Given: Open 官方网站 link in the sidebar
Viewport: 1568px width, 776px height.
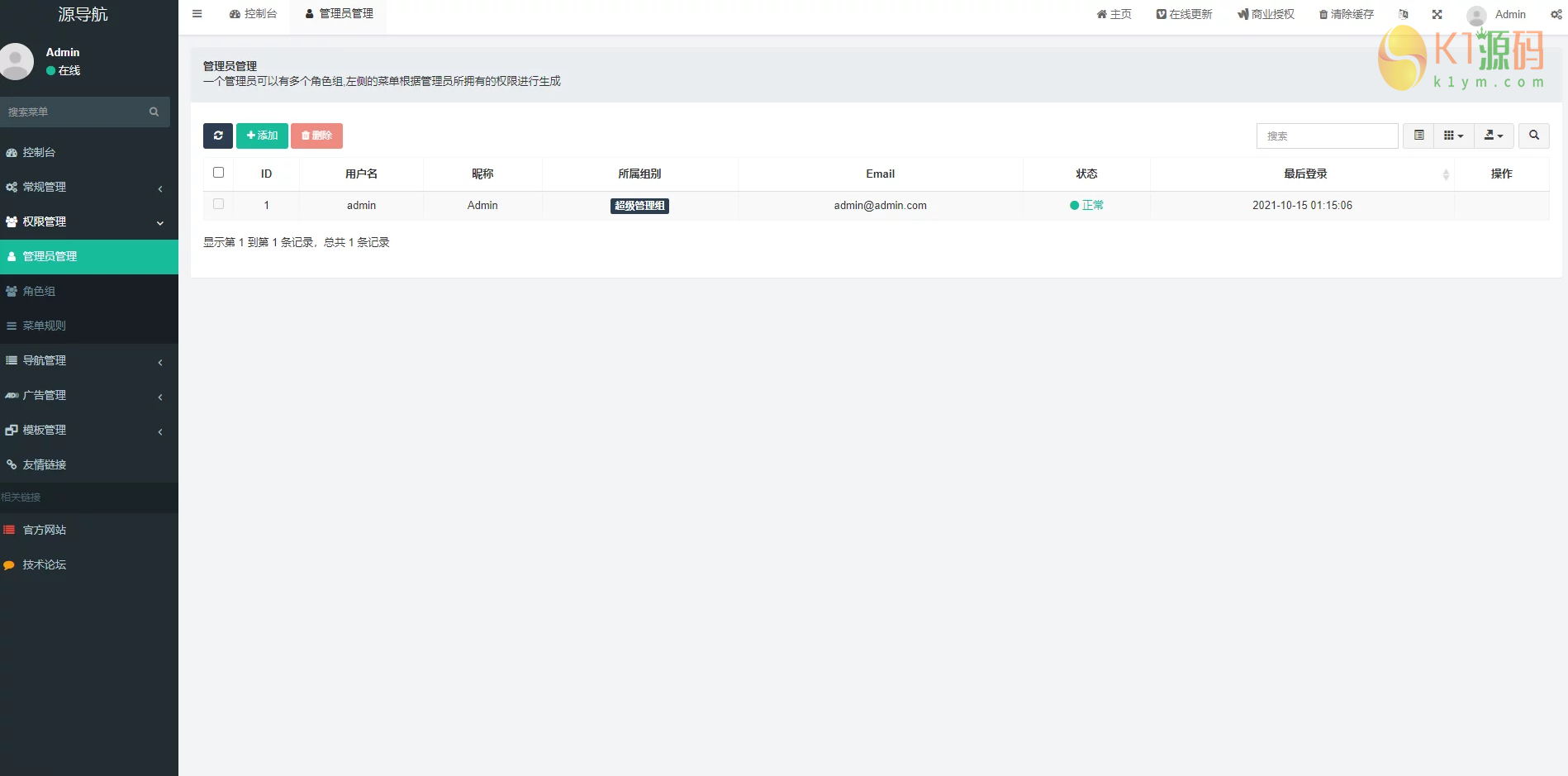Looking at the screenshot, I should 89,530.
